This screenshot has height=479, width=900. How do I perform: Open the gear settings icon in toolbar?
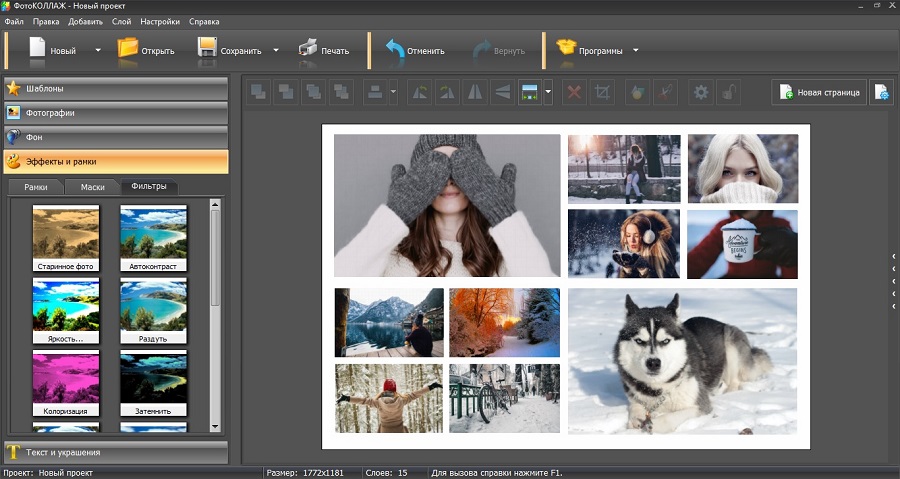[701, 93]
